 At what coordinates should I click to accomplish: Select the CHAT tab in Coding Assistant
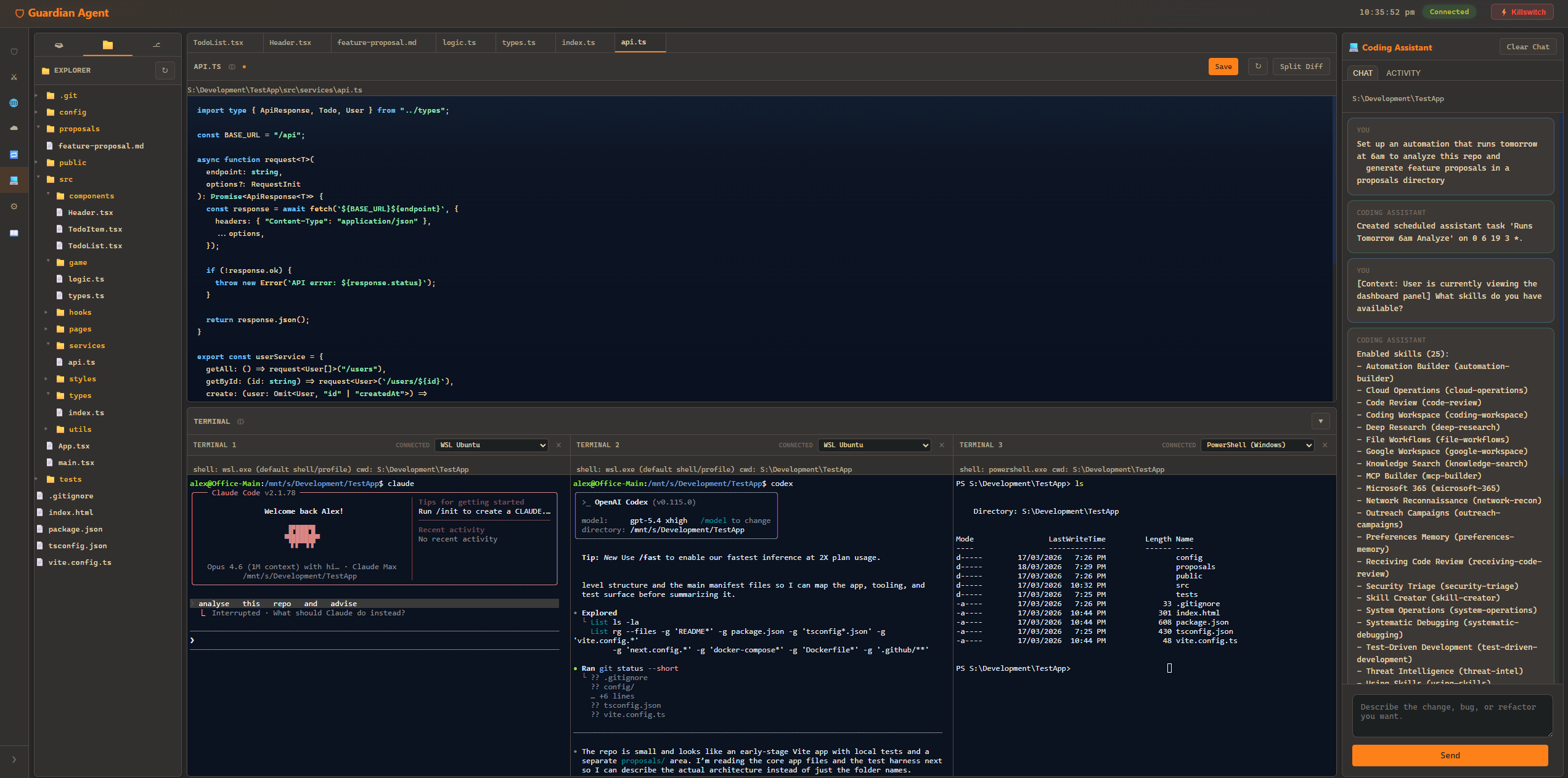[1362, 73]
